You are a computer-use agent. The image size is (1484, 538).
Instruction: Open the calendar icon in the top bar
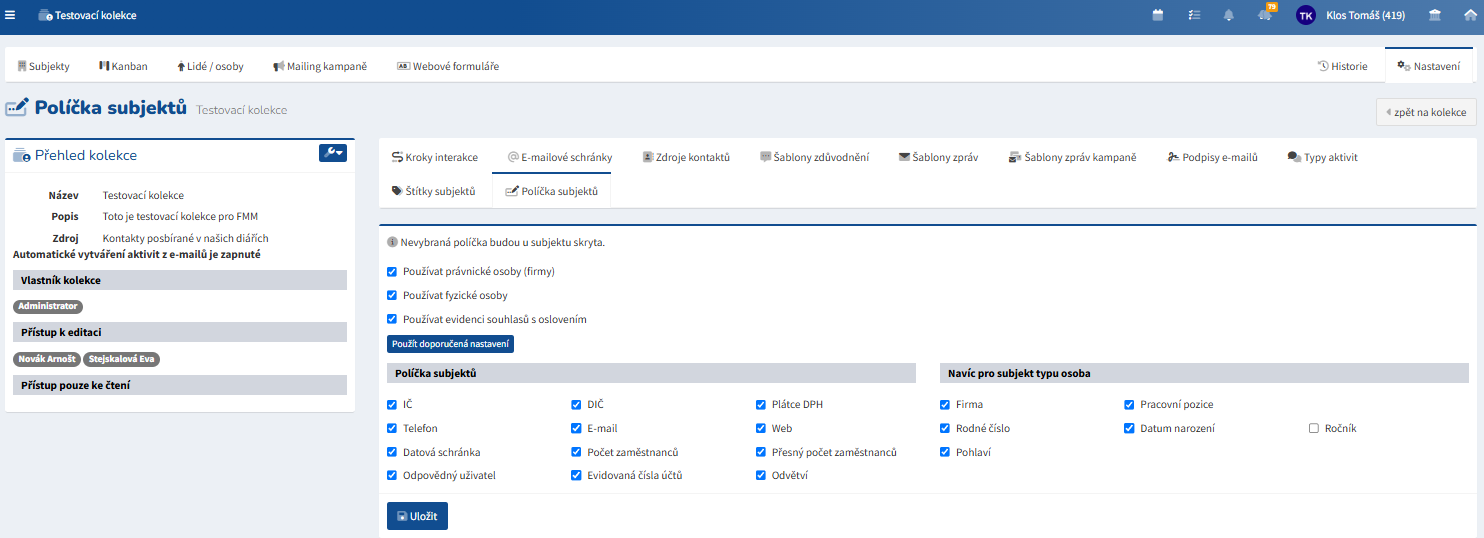click(x=1158, y=15)
